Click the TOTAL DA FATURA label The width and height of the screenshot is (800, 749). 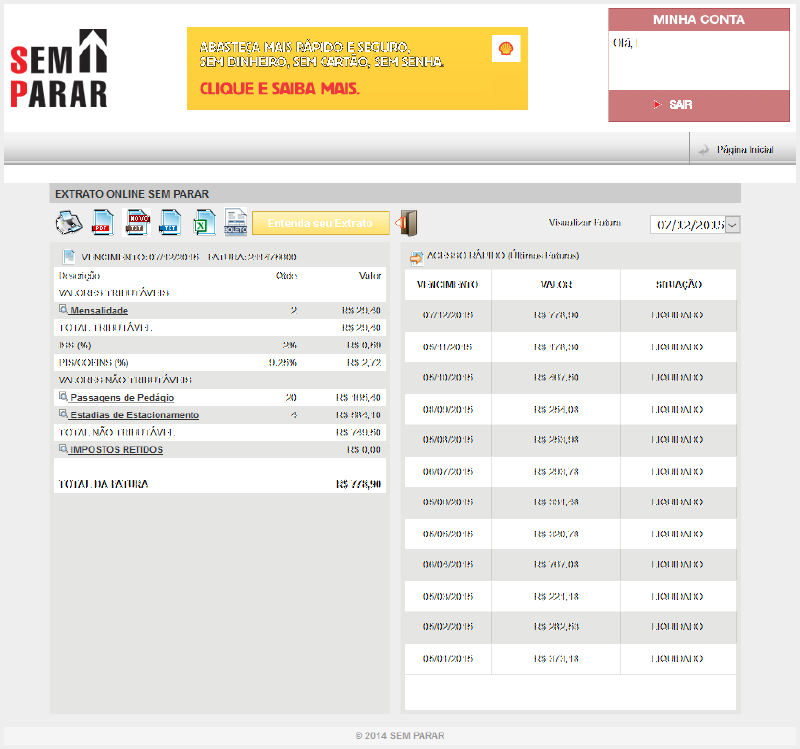pyautogui.click(x=103, y=484)
